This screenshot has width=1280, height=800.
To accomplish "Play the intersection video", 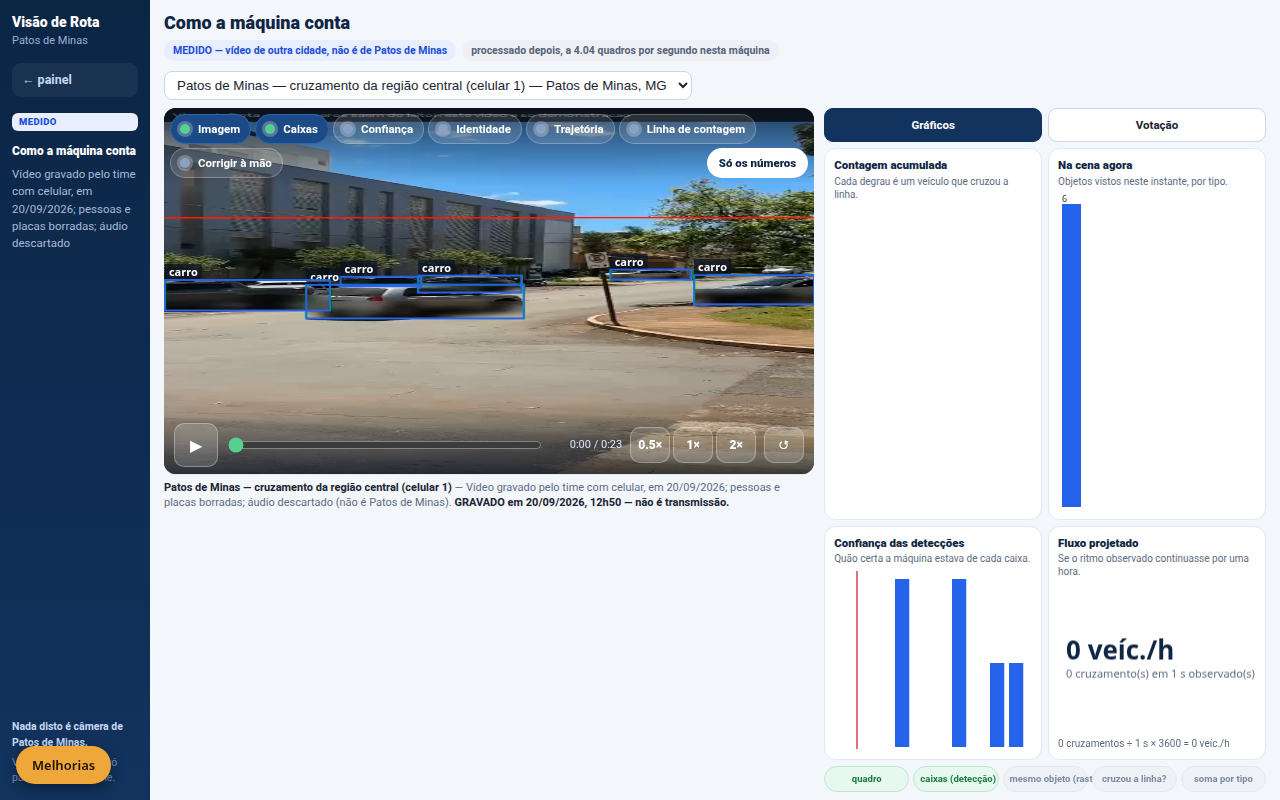I will coord(196,445).
